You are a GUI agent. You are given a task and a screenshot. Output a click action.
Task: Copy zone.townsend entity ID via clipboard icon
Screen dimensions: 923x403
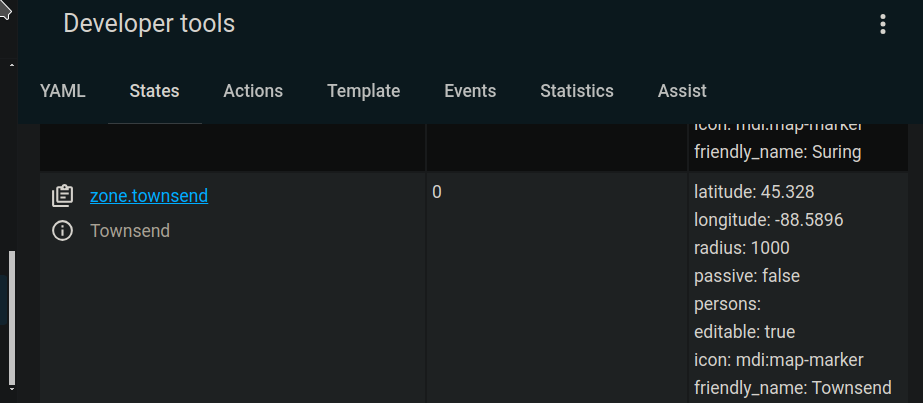[x=62, y=196]
